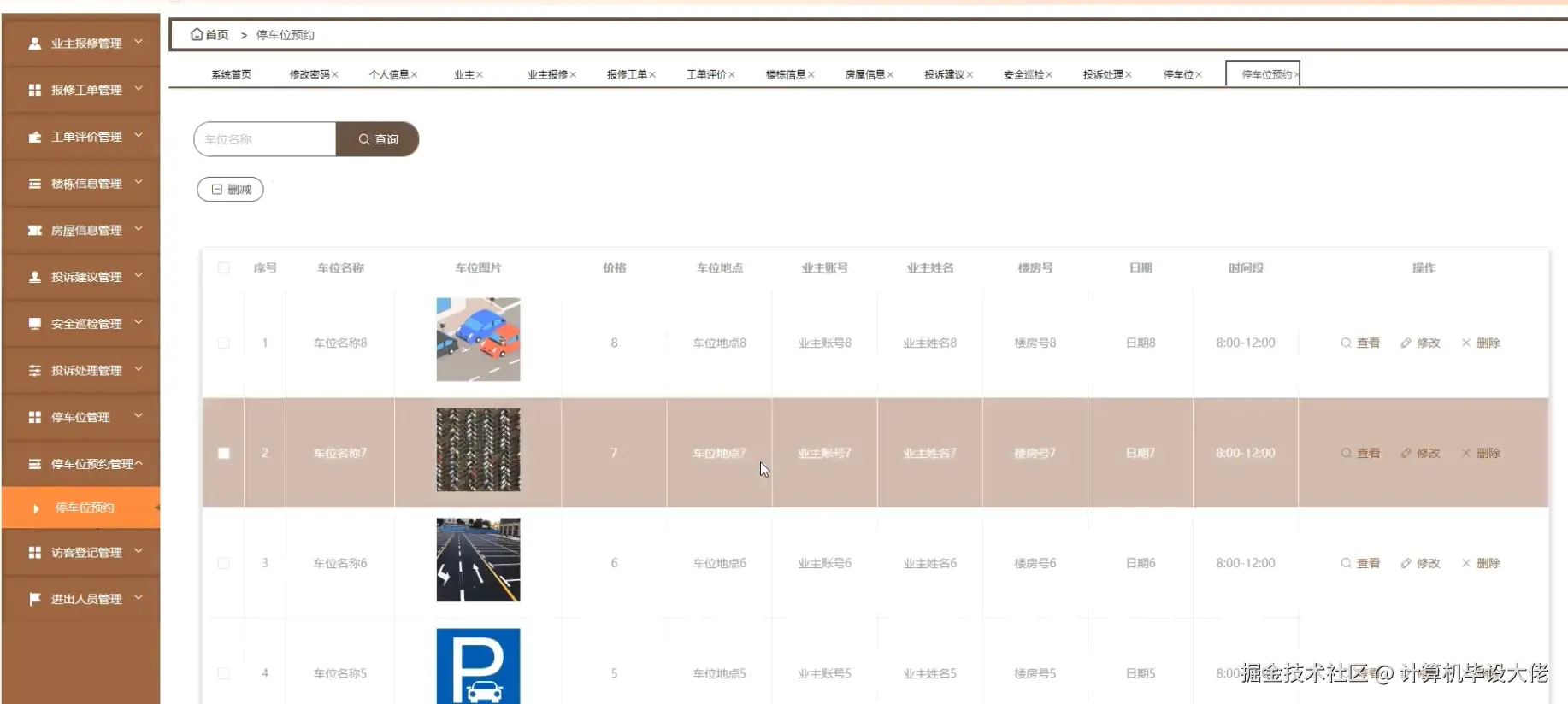
Task: Click the 删减 delete button
Action: (x=230, y=190)
